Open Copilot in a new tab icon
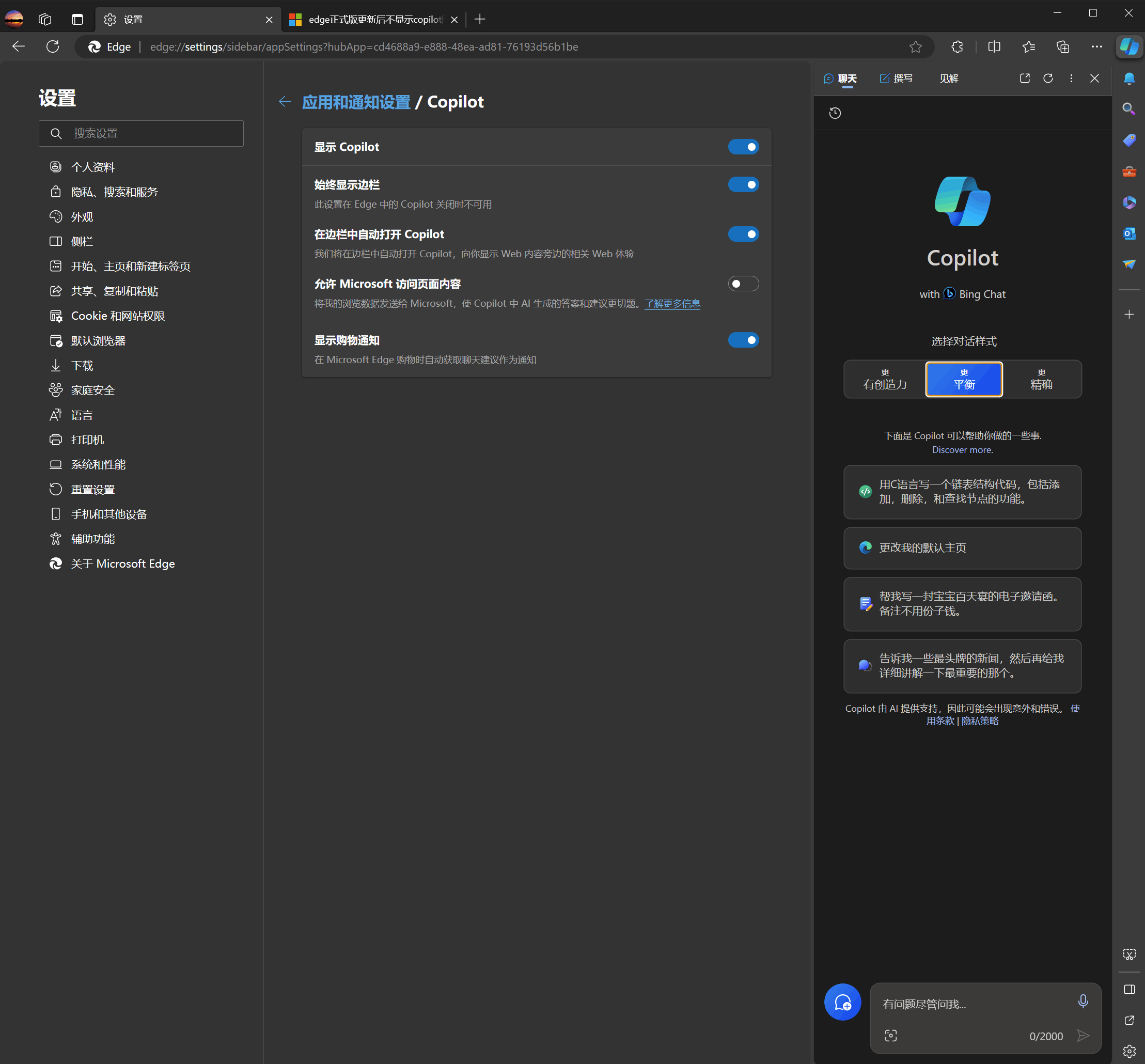 [1024, 79]
